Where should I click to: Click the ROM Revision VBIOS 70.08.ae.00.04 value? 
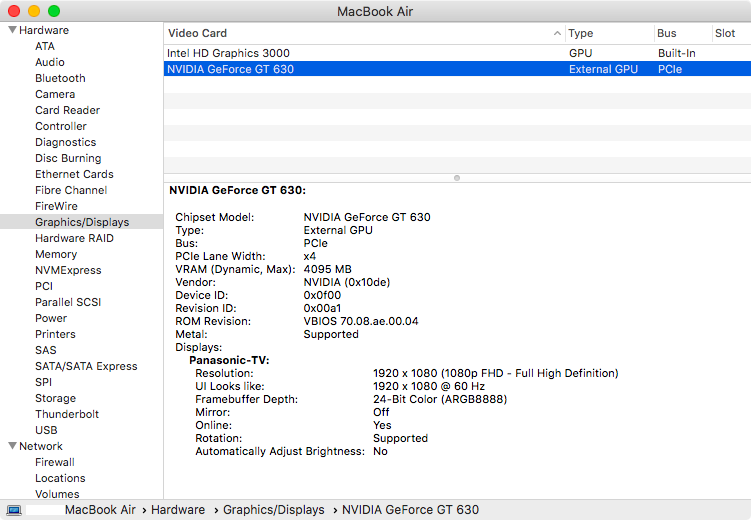(x=361, y=321)
